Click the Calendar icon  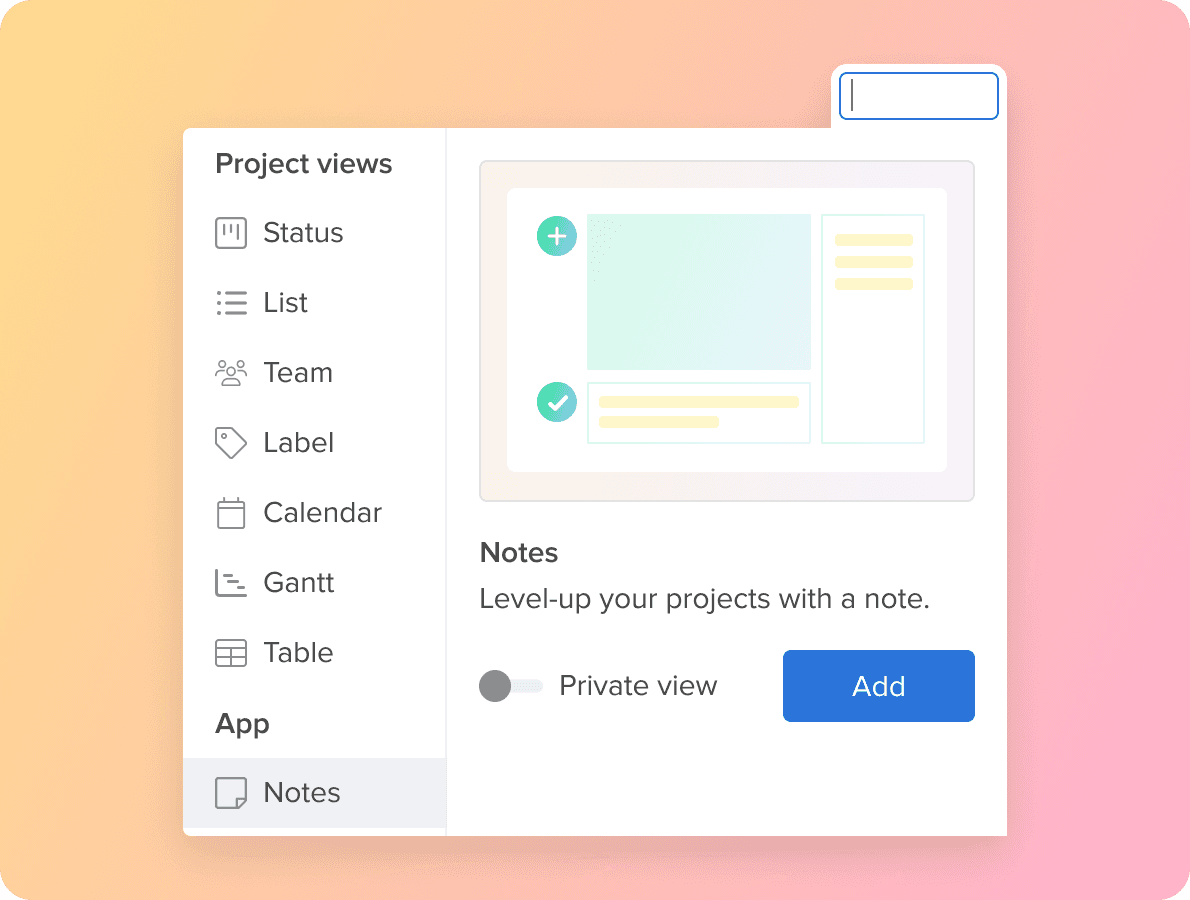[231, 513]
